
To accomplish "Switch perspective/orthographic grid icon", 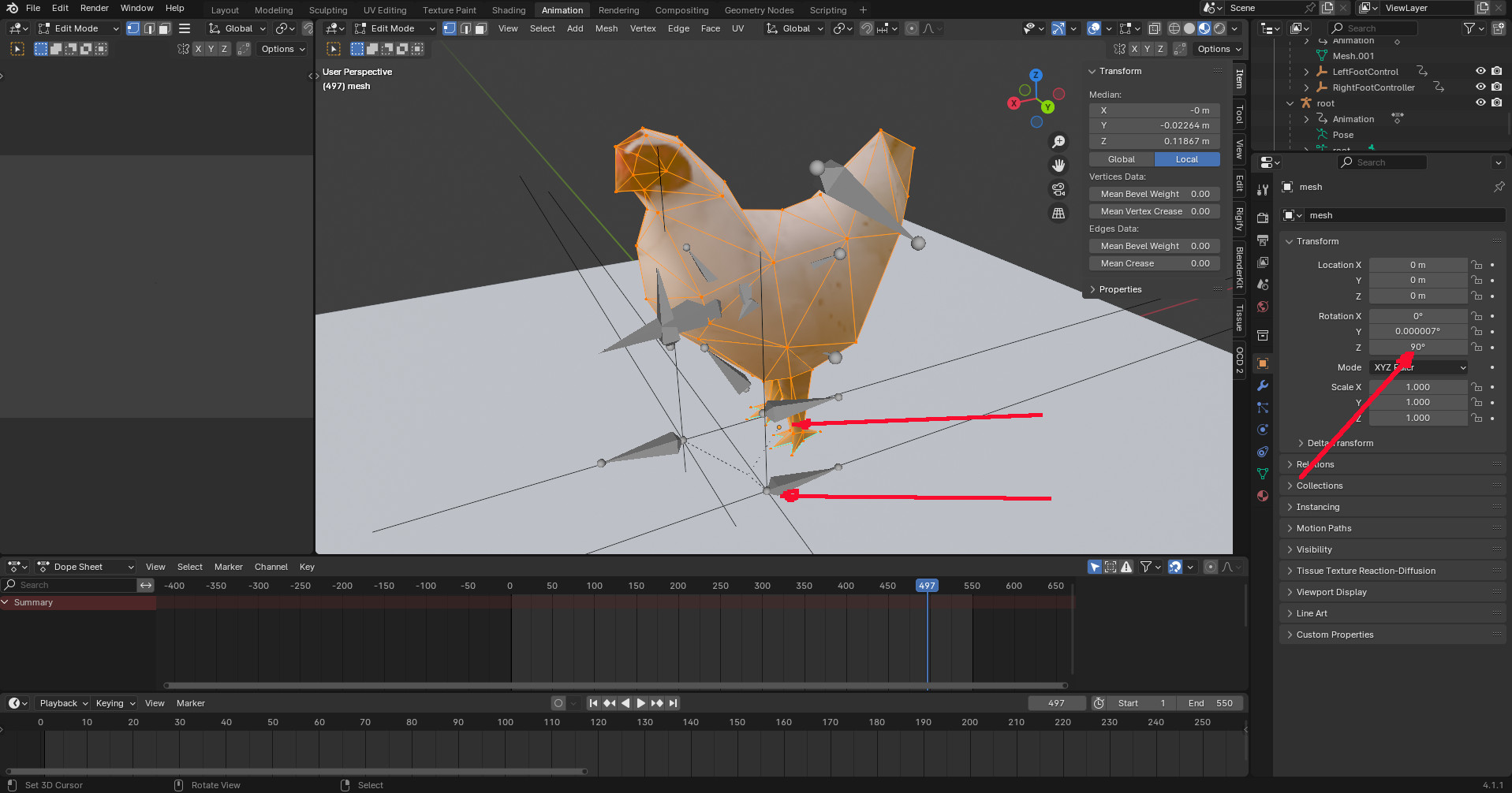I will click(x=1058, y=214).
